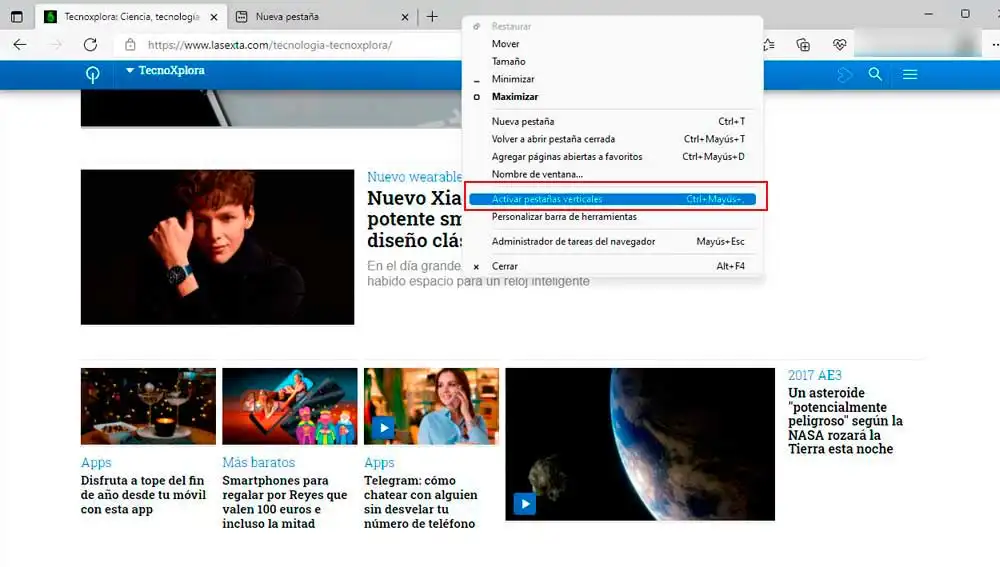Minimize the browser window
Image resolution: width=1000 pixels, height=567 pixels.
point(929,14)
